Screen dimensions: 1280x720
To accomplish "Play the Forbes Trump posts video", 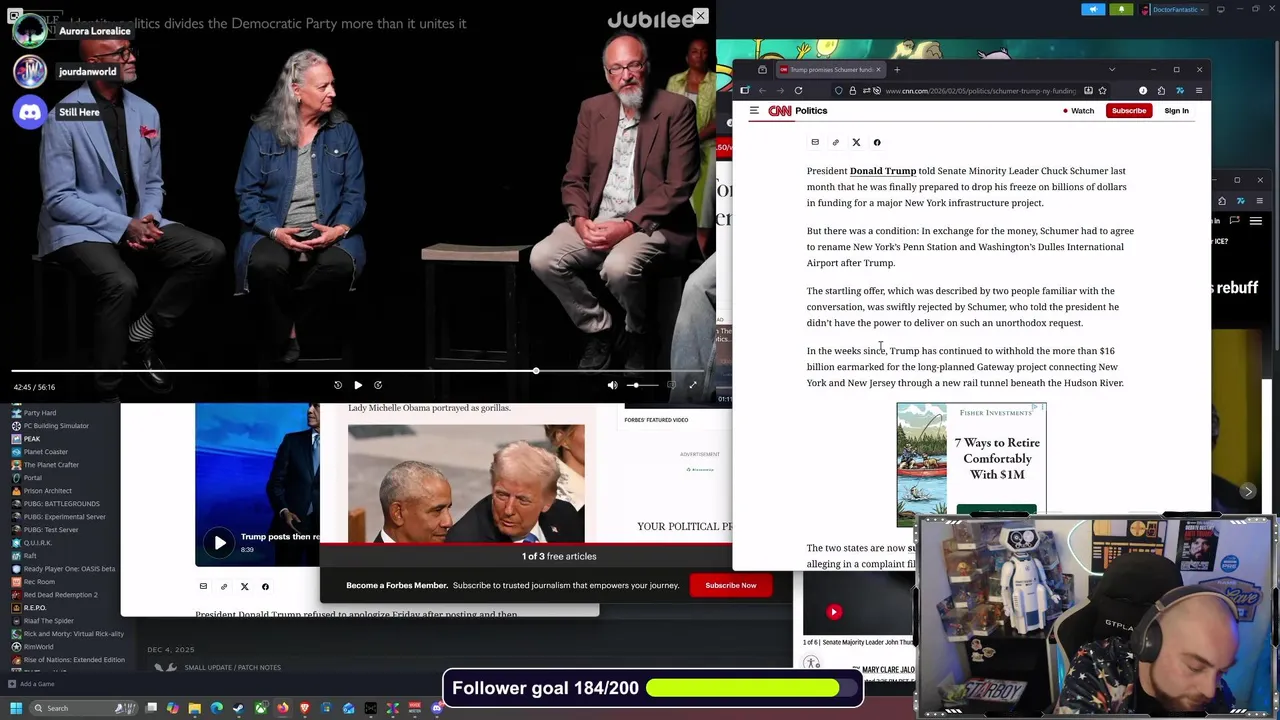I will tap(219, 543).
